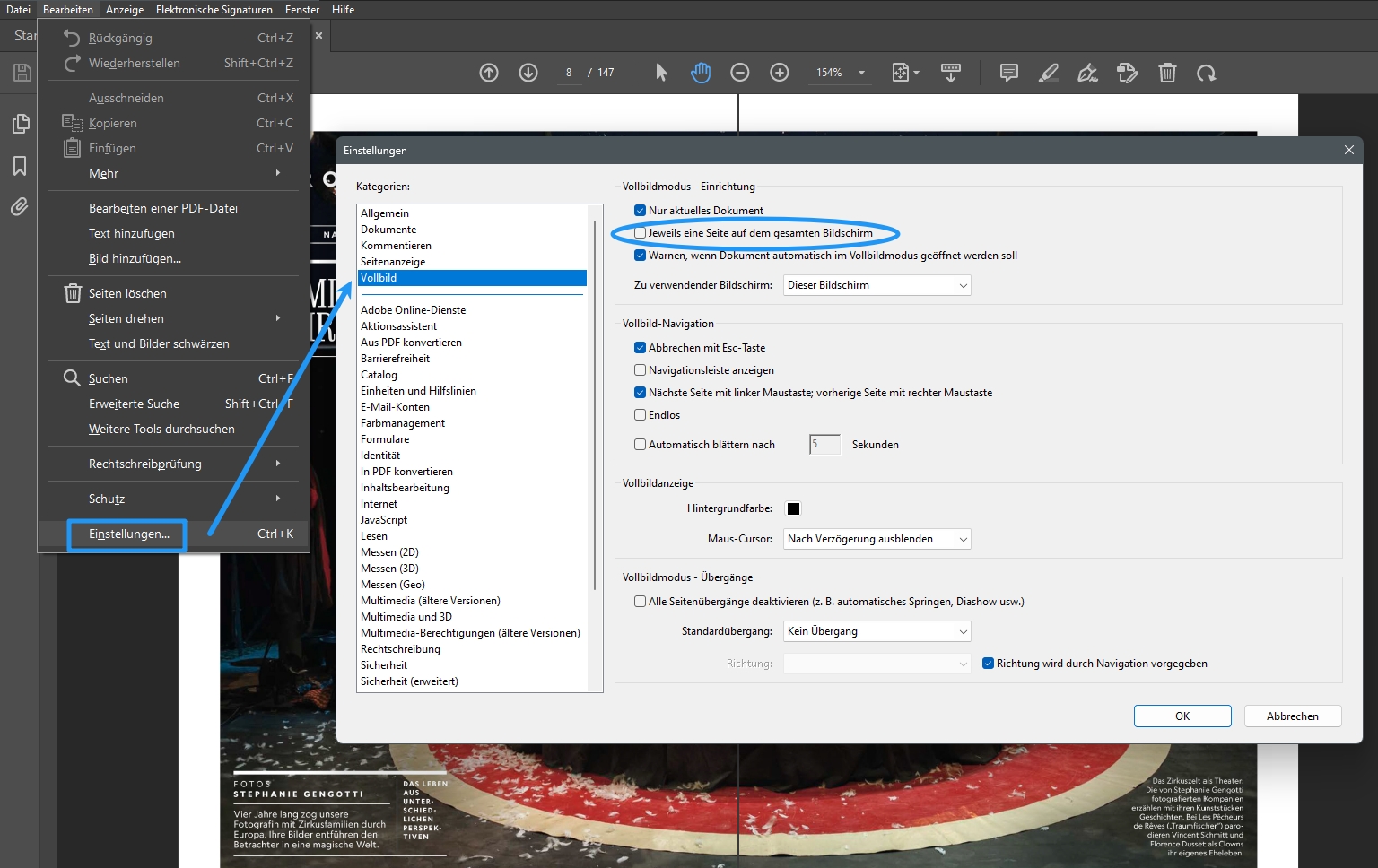This screenshot has height=868, width=1378.
Task: Open the 'Anzeige' menu in menu bar
Action: pos(125,10)
